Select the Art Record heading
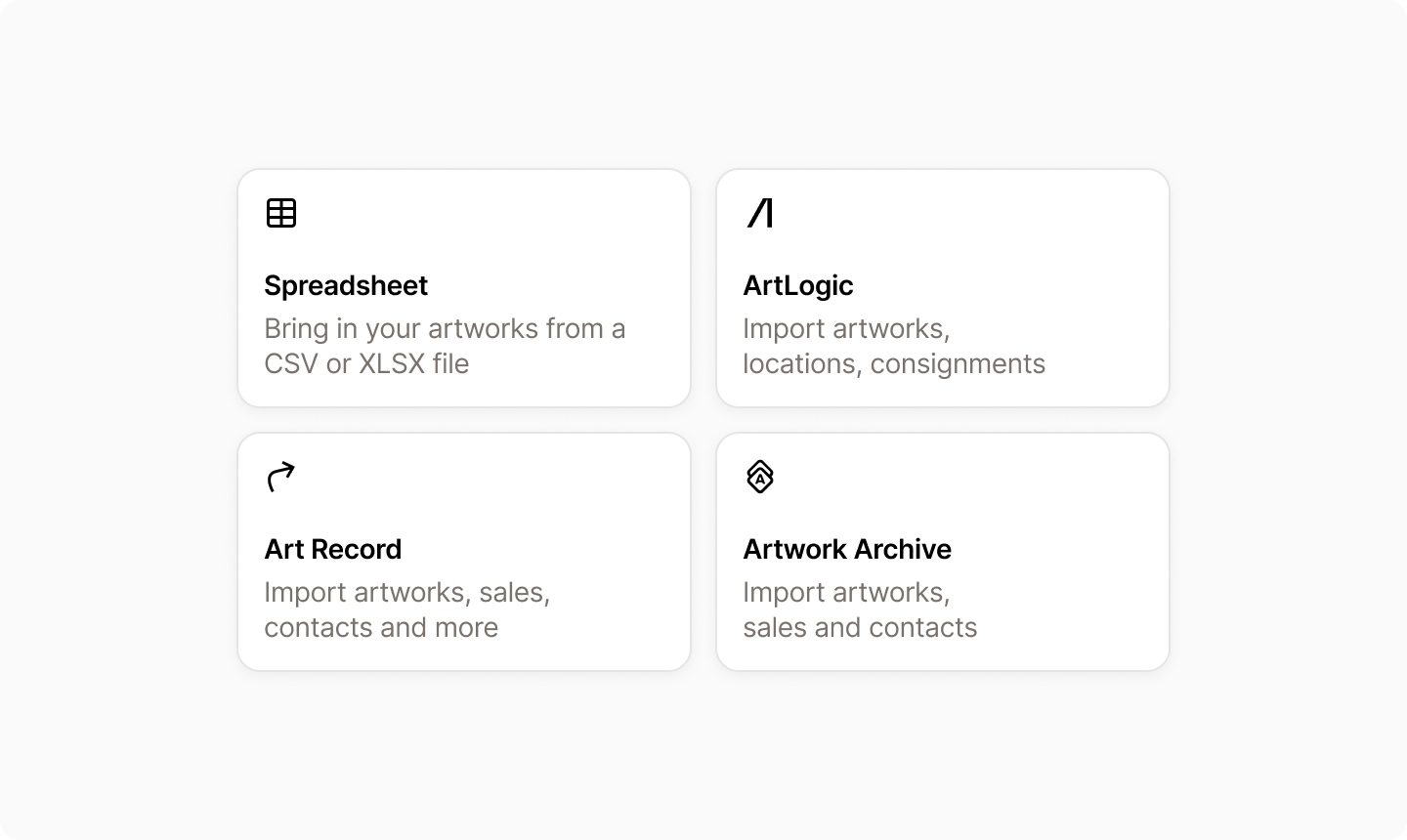Viewport: 1407px width, 840px height. tap(333, 549)
